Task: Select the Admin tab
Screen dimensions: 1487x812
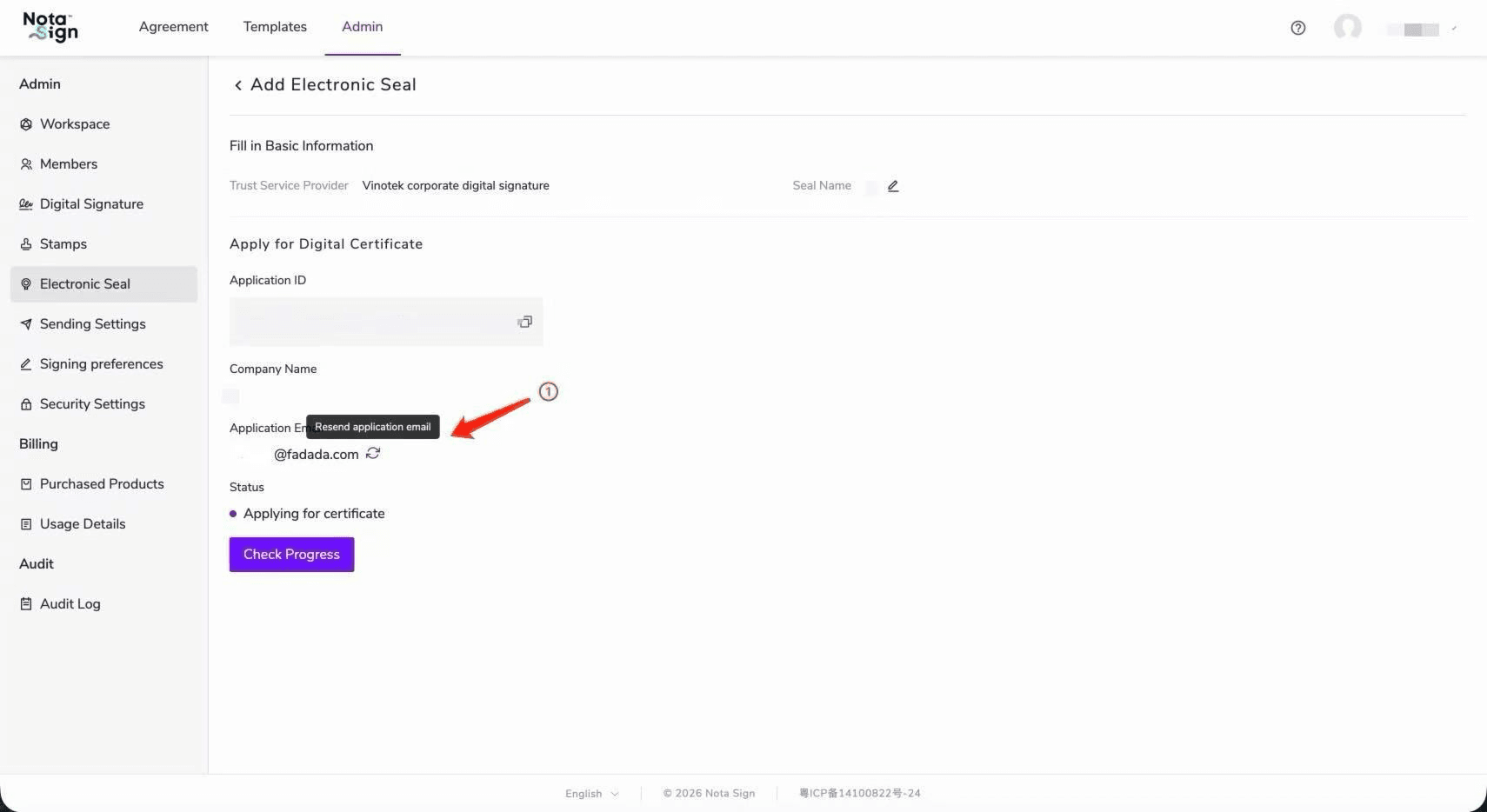Action: [x=363, y=27]
